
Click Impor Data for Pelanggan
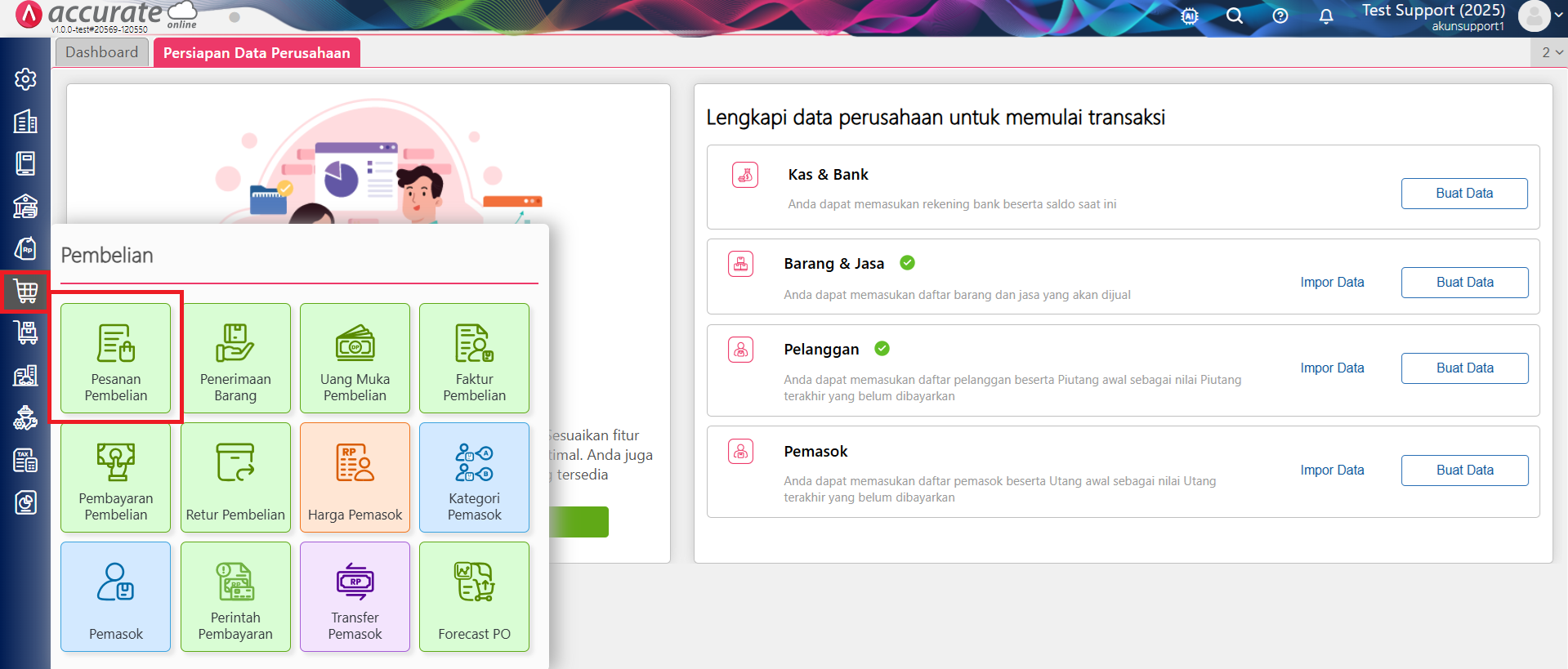pos(1332,368)
